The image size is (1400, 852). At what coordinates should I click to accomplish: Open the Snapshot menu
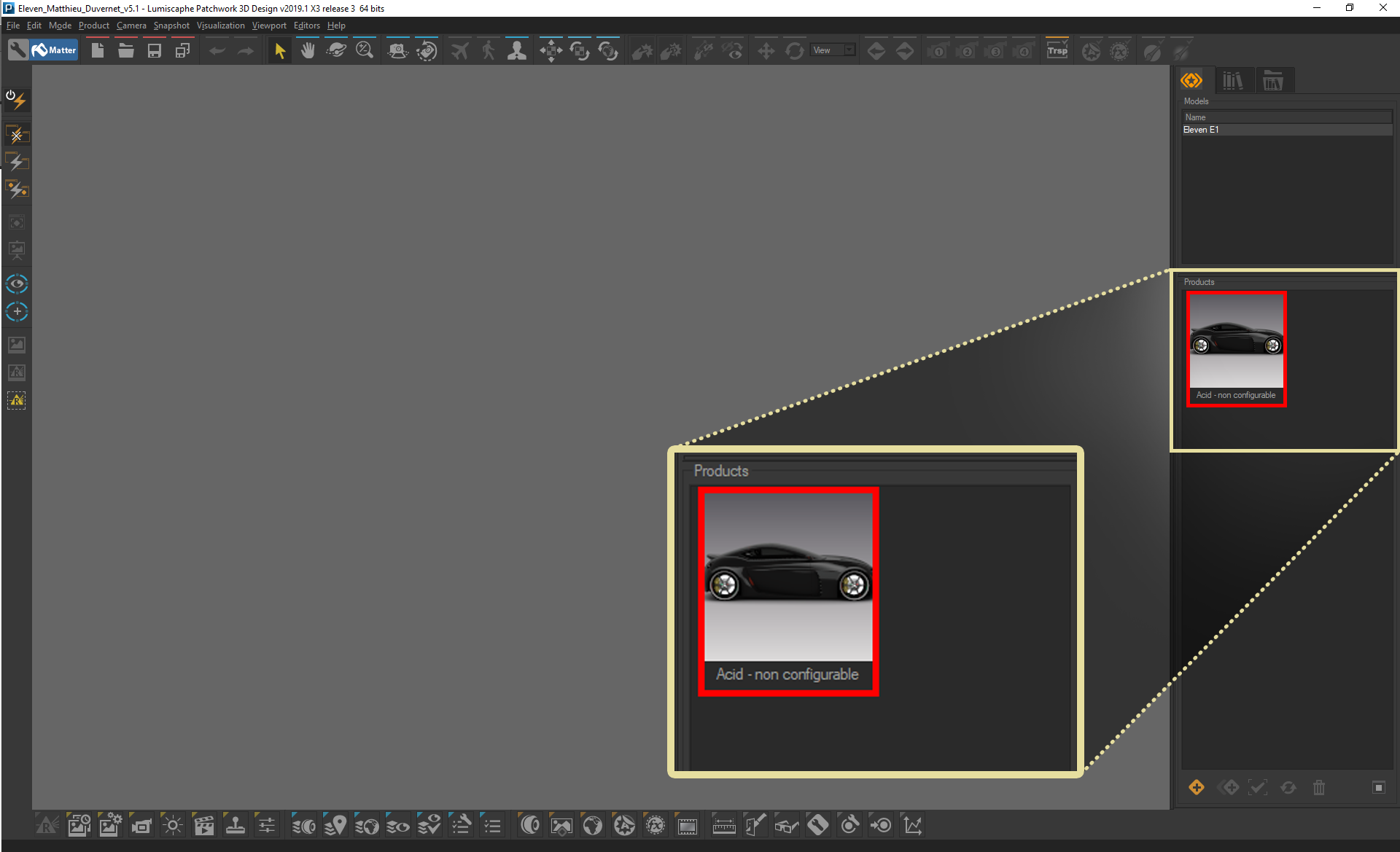tap(171, 26)
